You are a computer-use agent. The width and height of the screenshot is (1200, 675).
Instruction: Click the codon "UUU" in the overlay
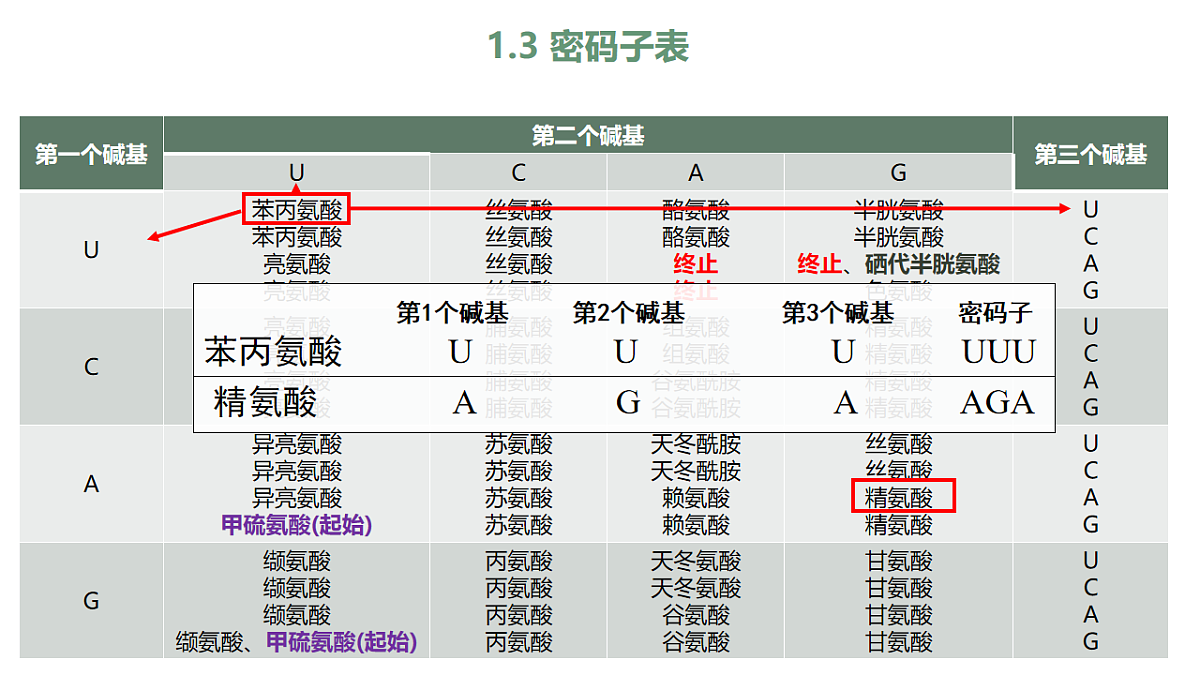coord(999,352)
